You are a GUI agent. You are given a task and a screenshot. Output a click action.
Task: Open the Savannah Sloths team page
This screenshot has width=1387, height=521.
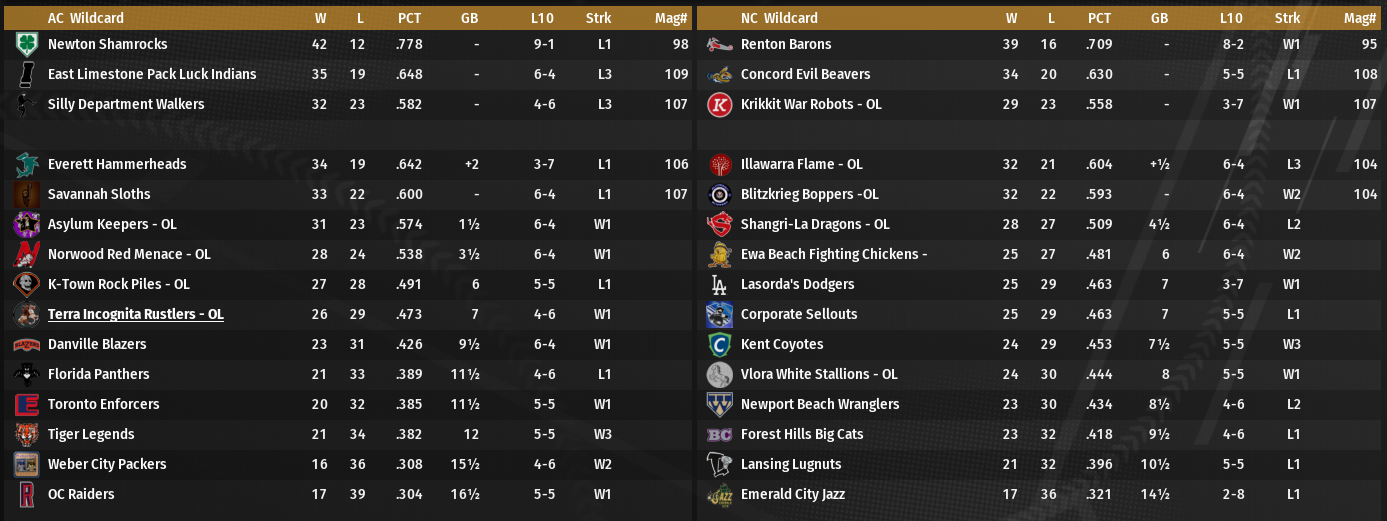[99, 194]
